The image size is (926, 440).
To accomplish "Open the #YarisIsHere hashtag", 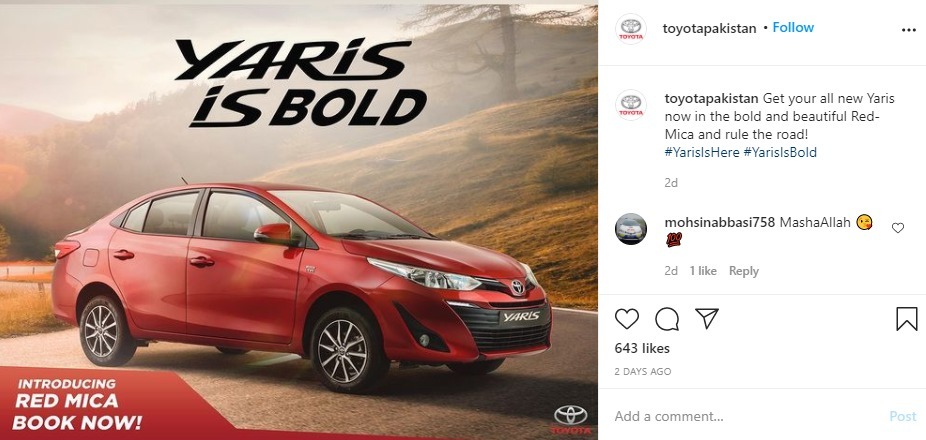I will click(x=702, y=152).
